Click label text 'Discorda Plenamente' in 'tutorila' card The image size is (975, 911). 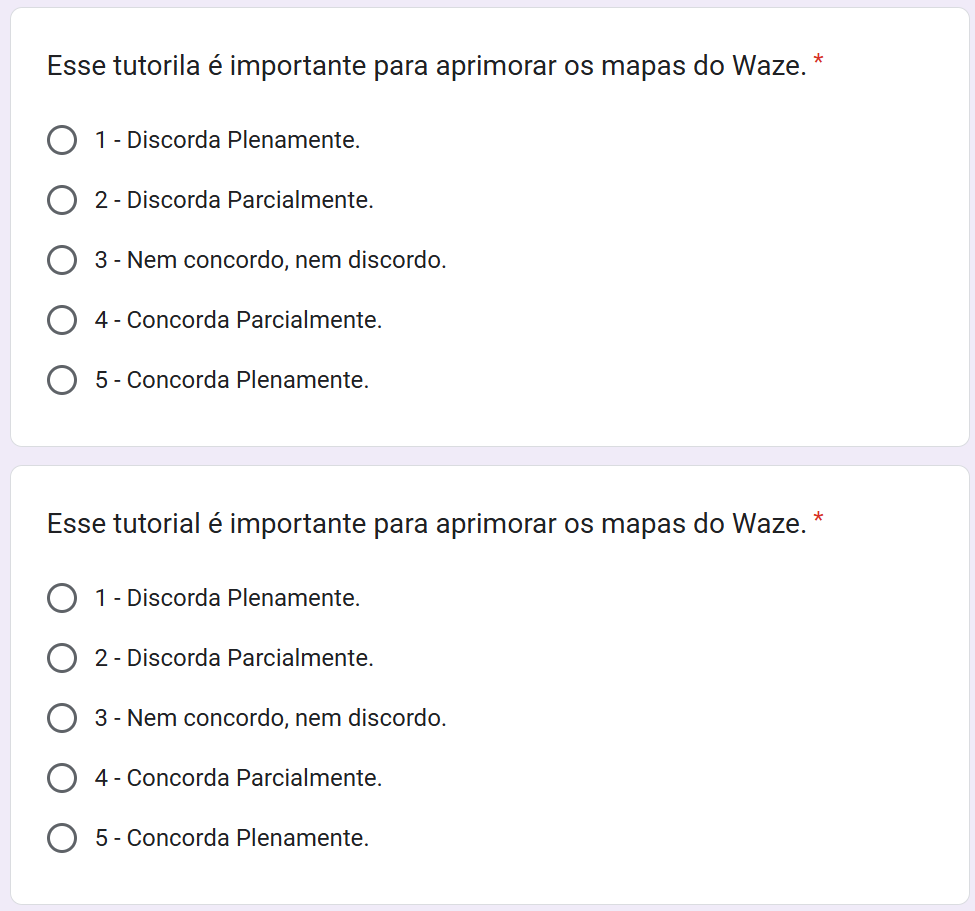tap(243, 140)
